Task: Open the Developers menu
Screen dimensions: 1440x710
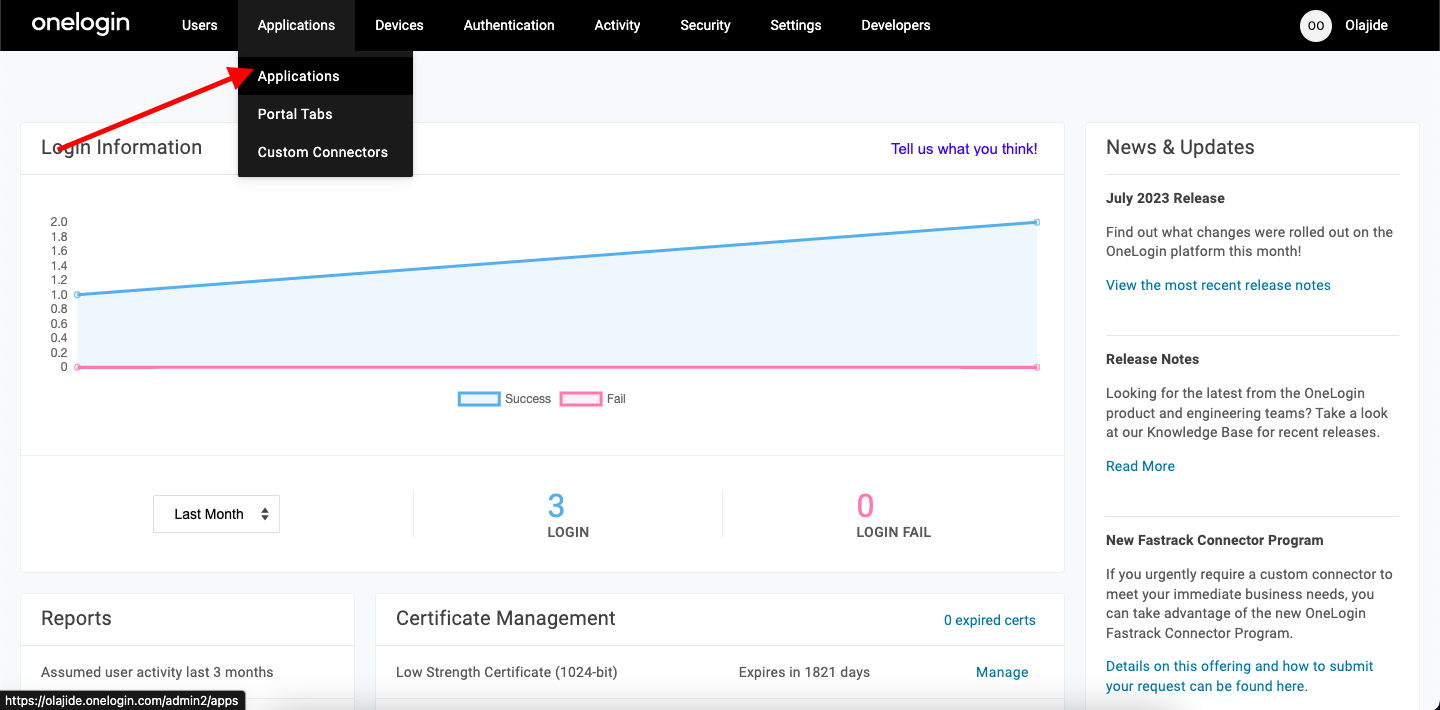Action: coord(896,25)
